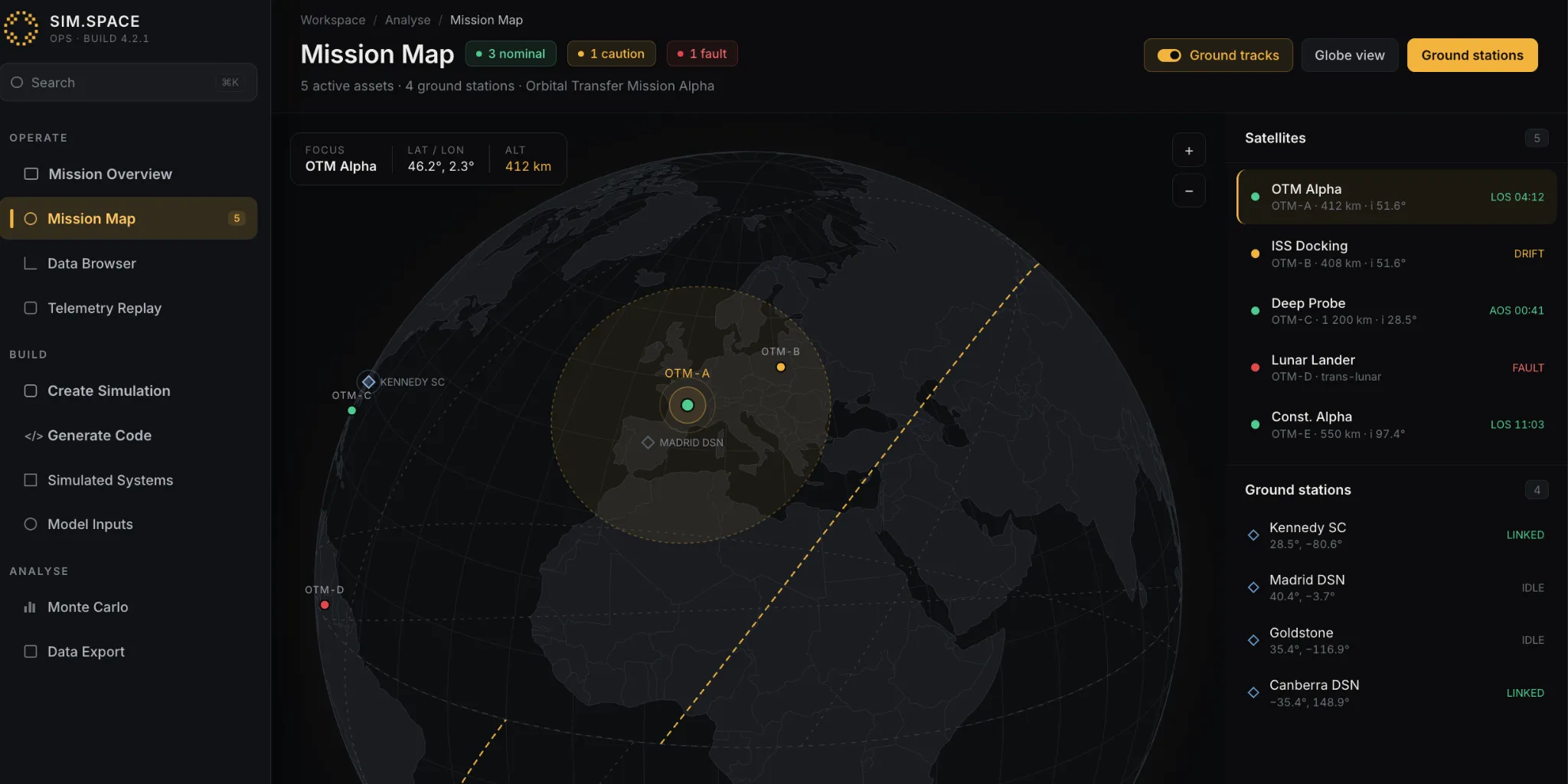
Task: Click the Create Simulation sidebar icon
Action: click(31, 390)
